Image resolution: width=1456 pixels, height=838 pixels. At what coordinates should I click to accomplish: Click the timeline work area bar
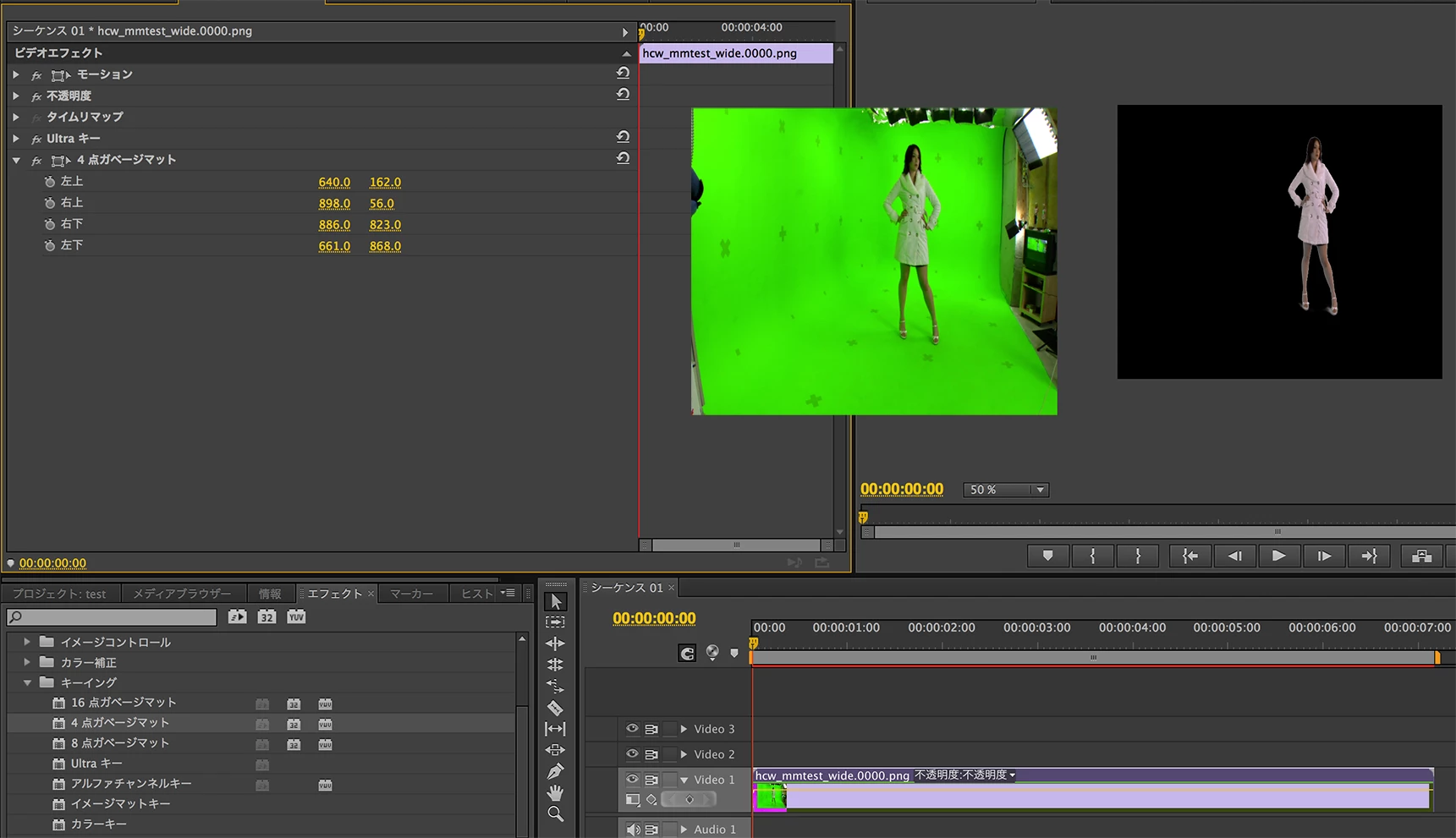[1095, 657]
